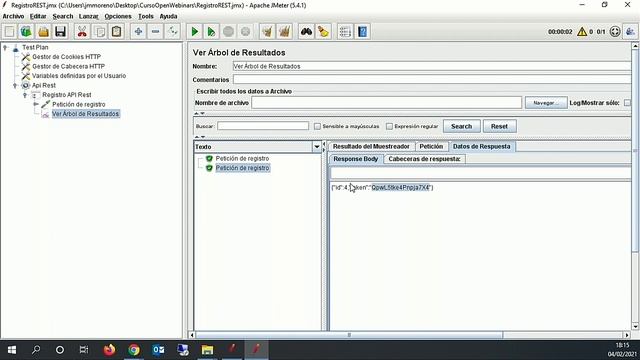Click the Nombre text field
The width and height of the screenshot is (640, 360).
click(432, 66)
